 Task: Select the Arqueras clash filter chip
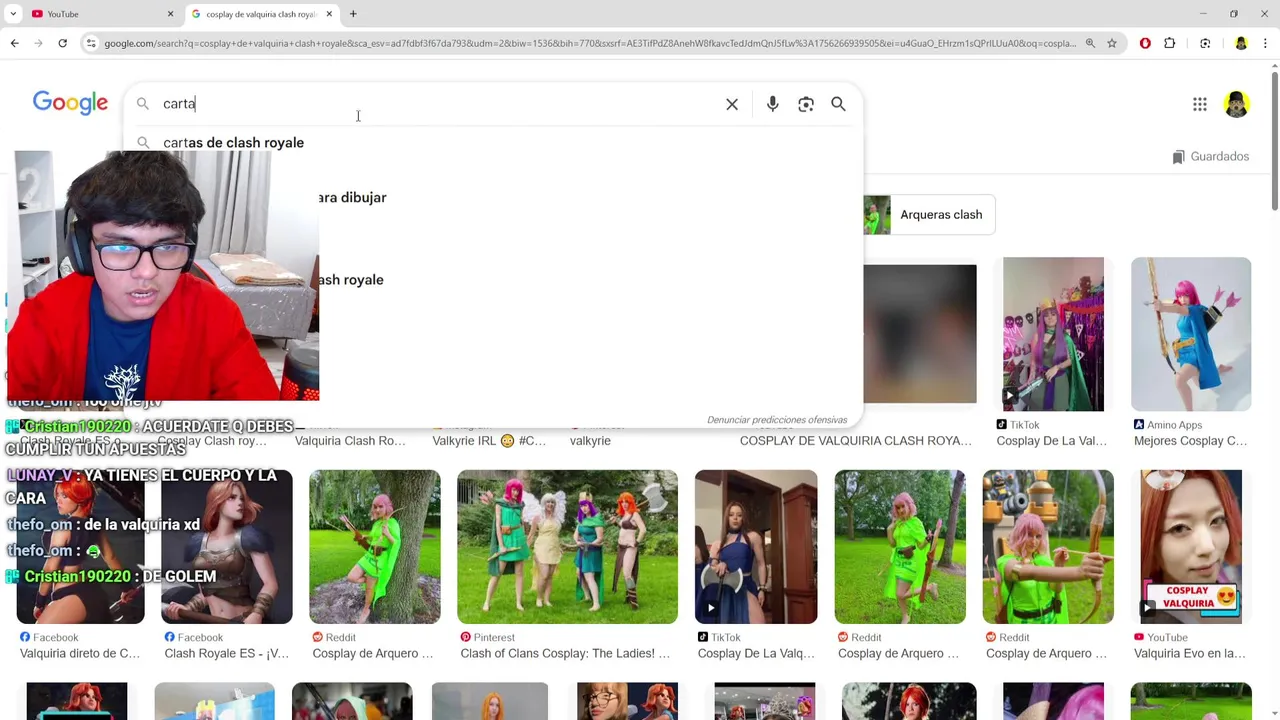coord(929,215)
